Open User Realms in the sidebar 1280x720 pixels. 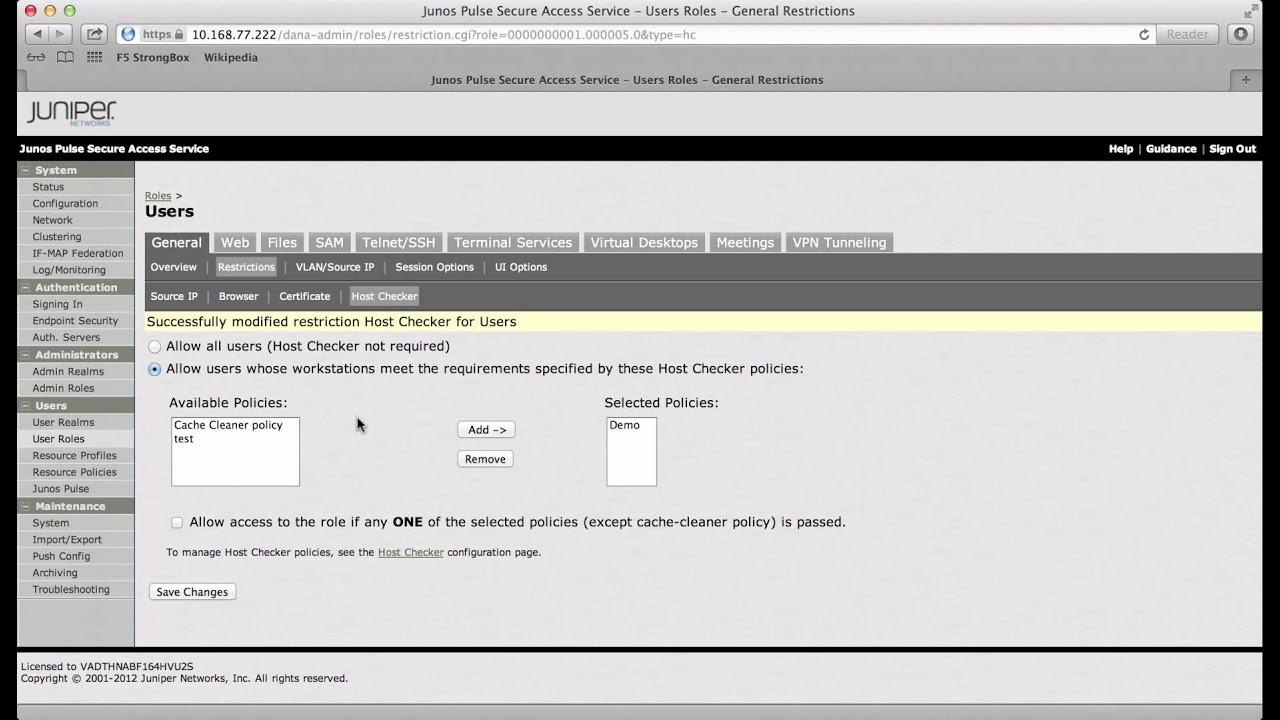(x=63, y=422)
